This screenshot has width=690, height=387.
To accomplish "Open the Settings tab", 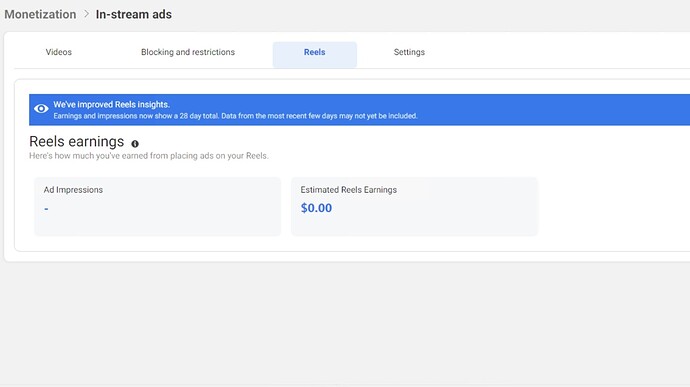I will (x=409, y=52).
